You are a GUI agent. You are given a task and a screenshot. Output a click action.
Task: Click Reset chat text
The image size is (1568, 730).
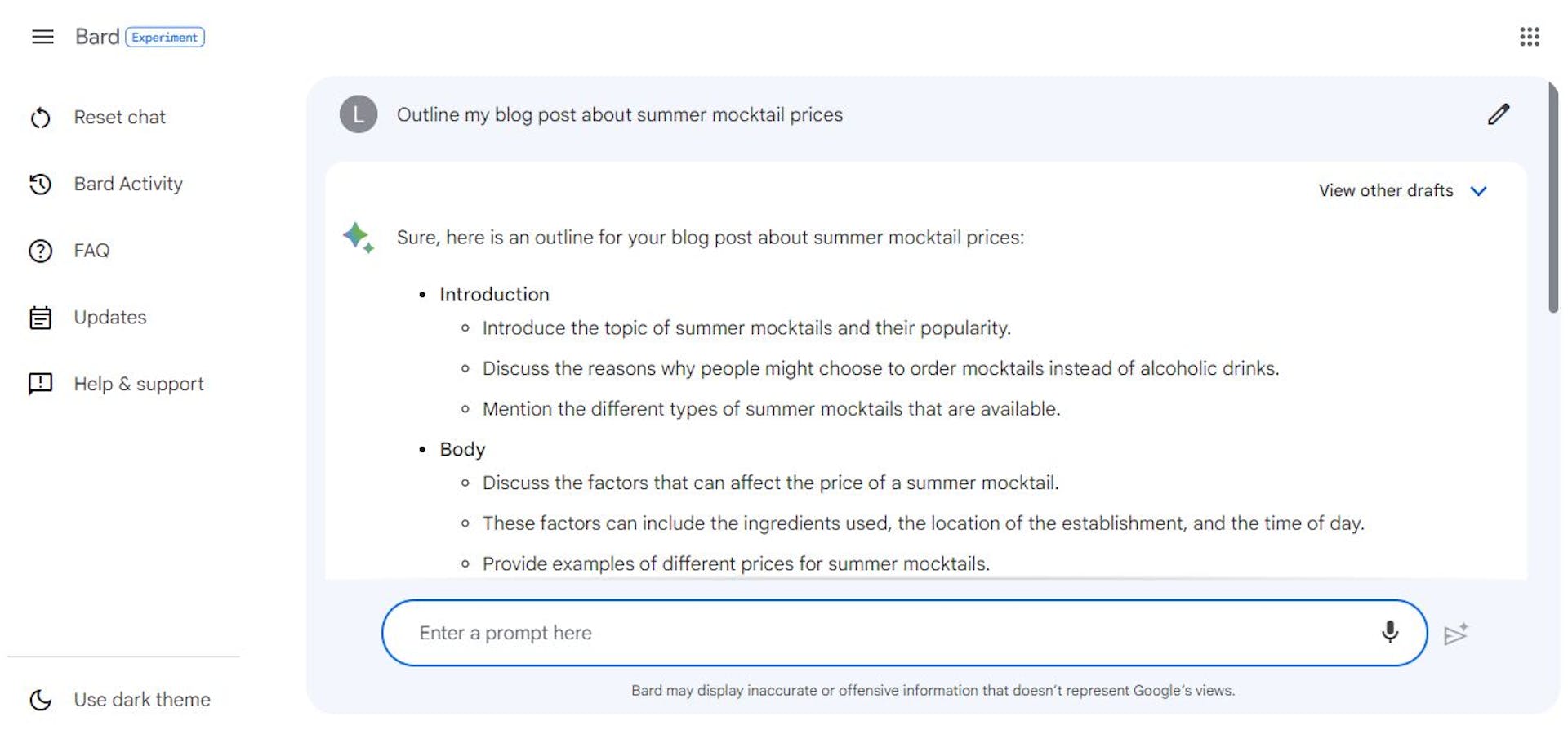[x=119, y=118]
